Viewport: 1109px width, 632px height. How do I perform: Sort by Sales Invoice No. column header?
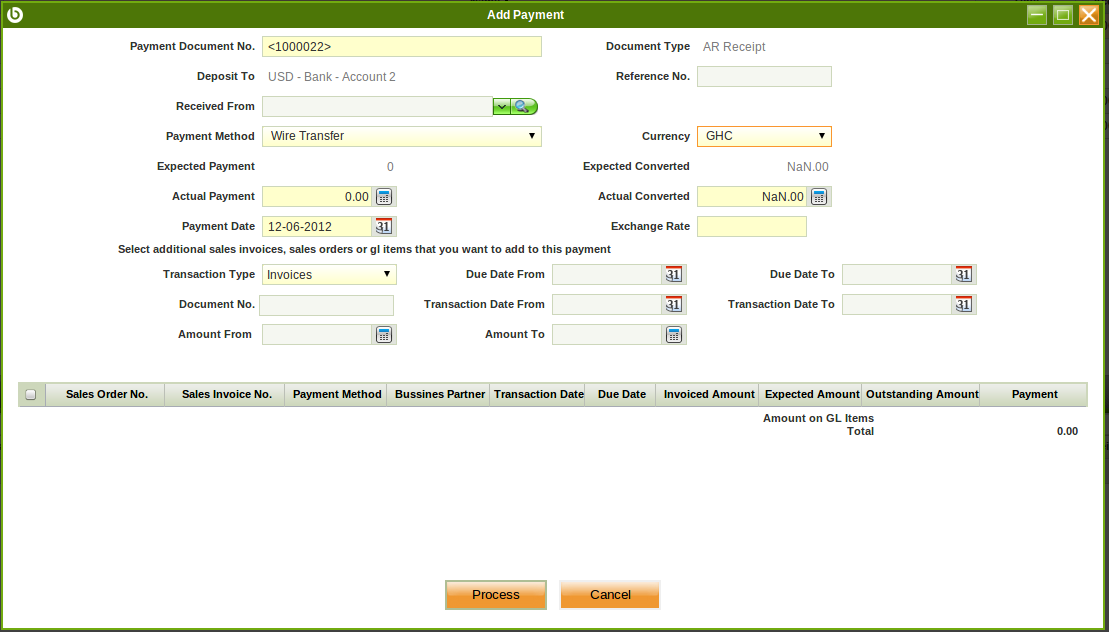[x=226, y=395]
